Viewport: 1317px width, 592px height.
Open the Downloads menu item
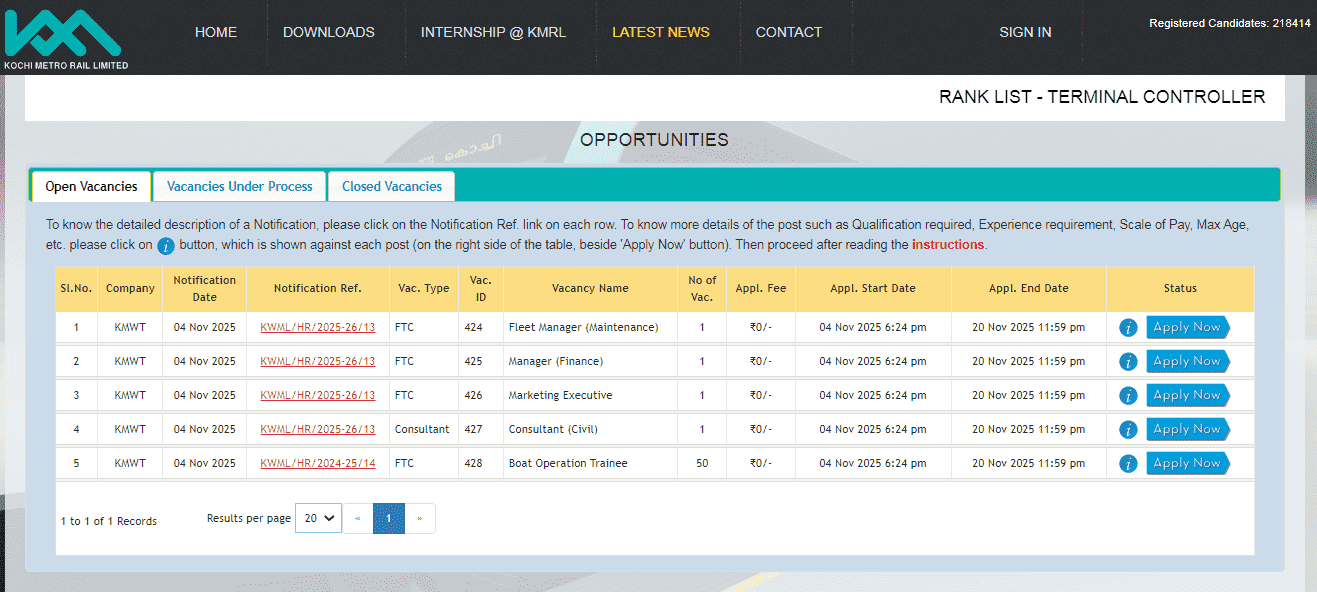coord(328,32)
